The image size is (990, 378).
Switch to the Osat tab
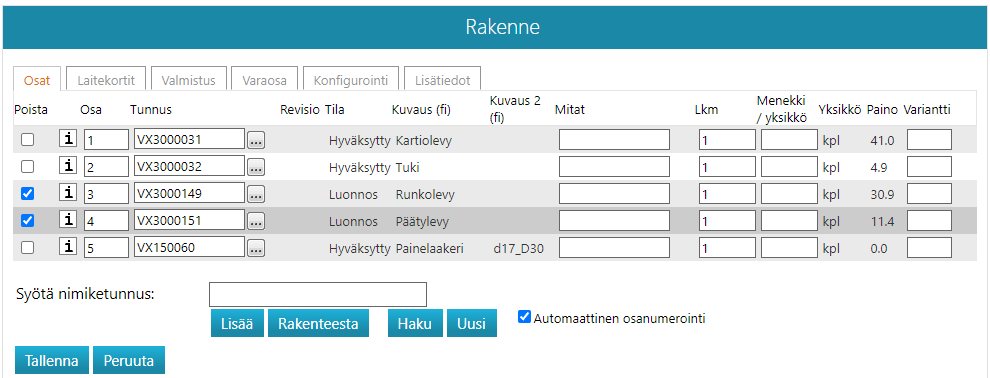point(37,81)
